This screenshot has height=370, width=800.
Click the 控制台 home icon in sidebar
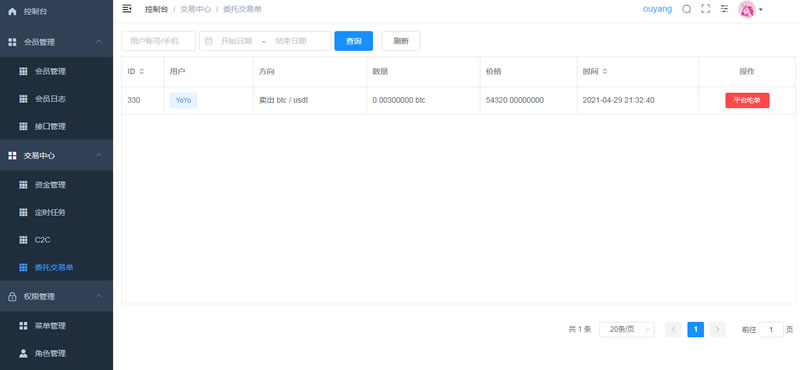[x=12, y=11]
